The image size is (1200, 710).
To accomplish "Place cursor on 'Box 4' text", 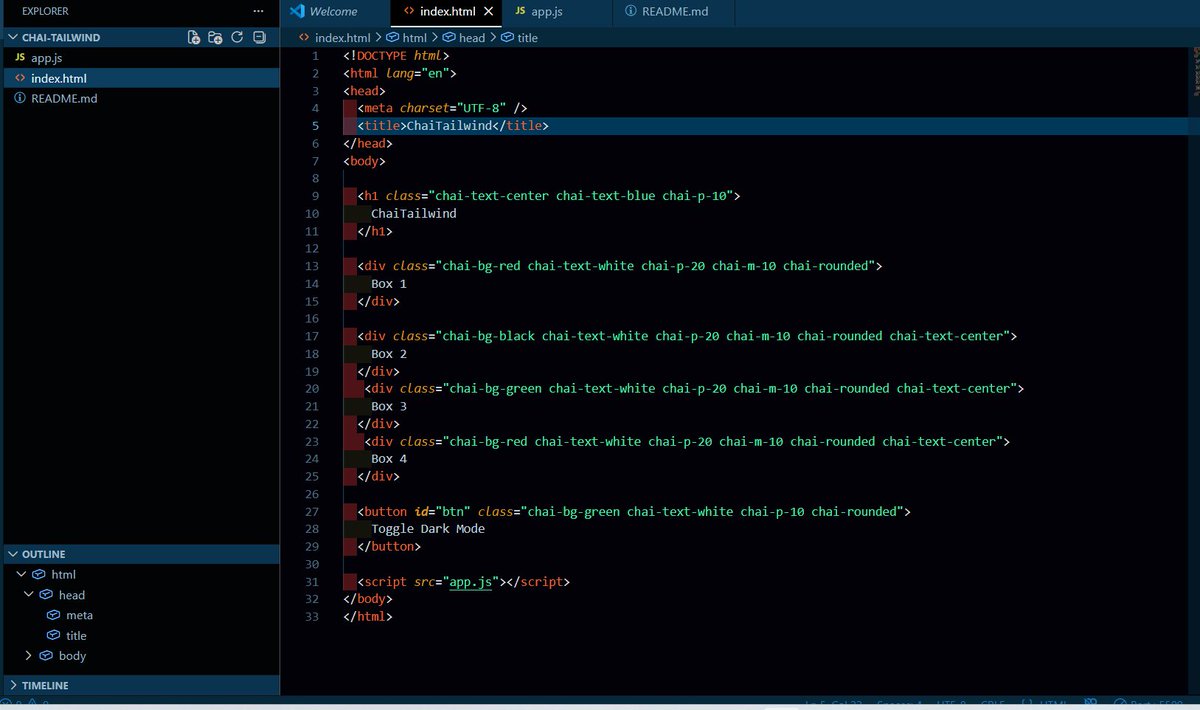I will [389, 458].
